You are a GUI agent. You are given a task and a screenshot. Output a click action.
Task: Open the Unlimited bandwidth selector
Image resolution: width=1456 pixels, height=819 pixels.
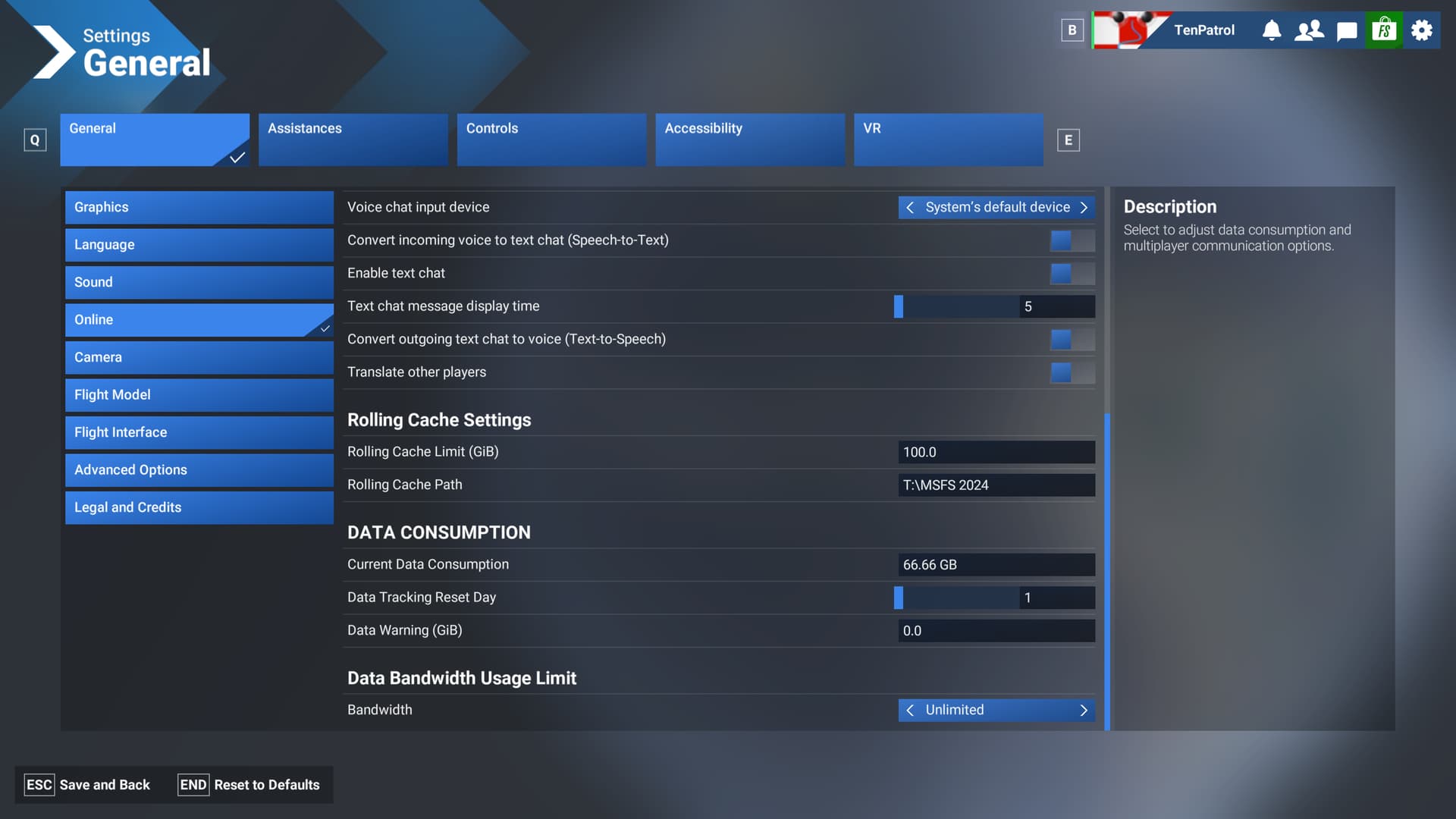(996, 710)
